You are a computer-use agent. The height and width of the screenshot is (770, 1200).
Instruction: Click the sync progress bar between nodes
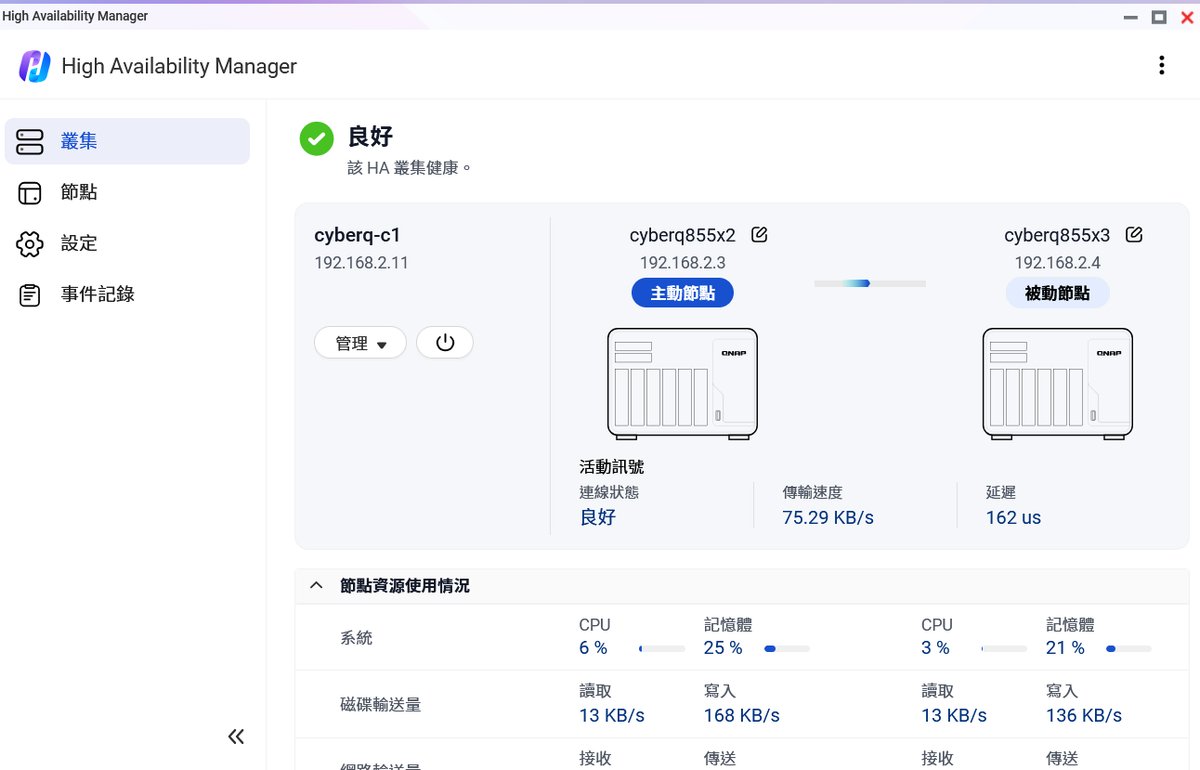869,284
